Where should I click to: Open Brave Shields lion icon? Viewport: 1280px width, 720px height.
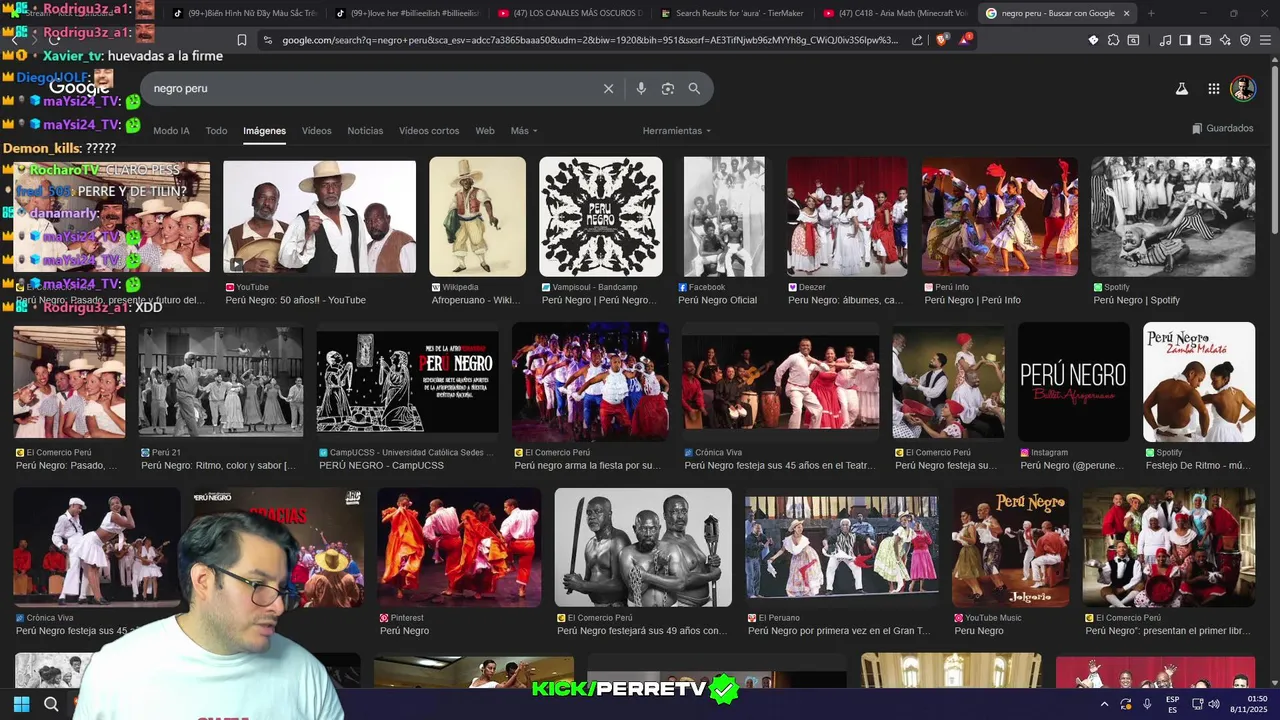942,40
